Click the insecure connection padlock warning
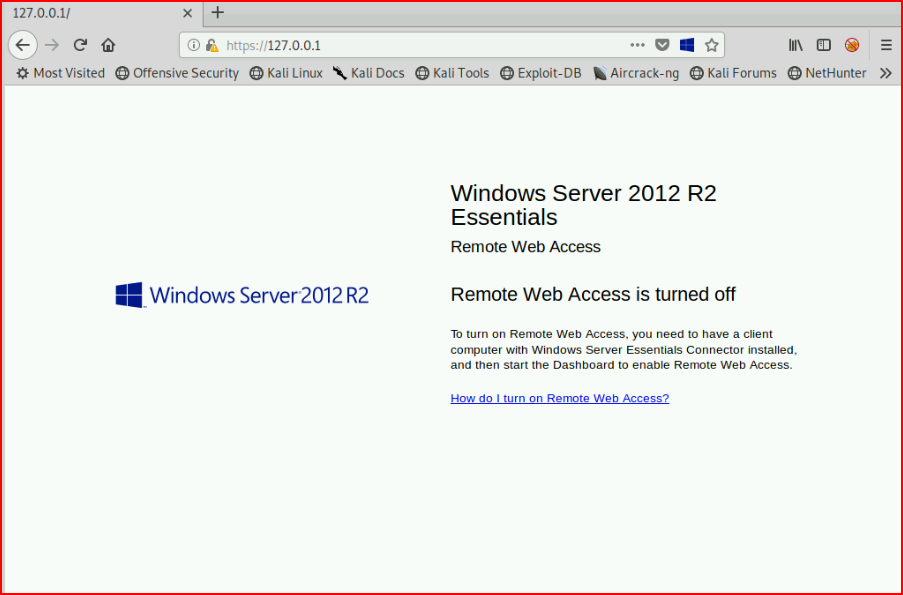Viewport: 903px width, 595px height. coord(212,45)
